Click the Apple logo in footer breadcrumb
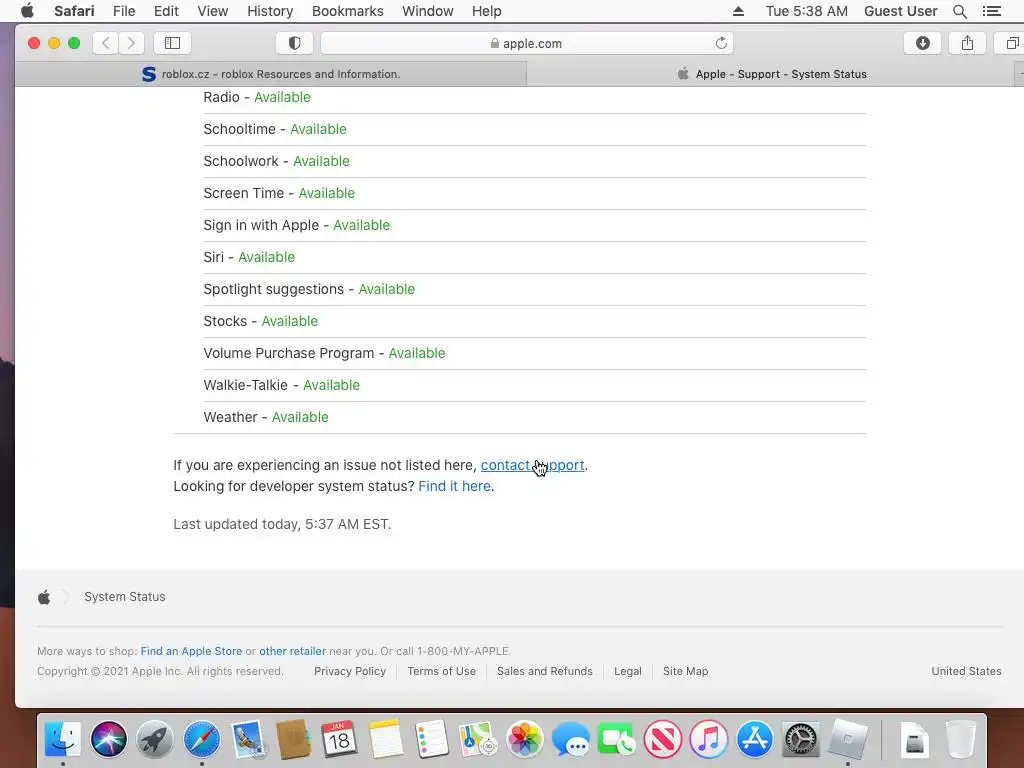The width and height of the screenshot is (1024, 768). point(44,596)
